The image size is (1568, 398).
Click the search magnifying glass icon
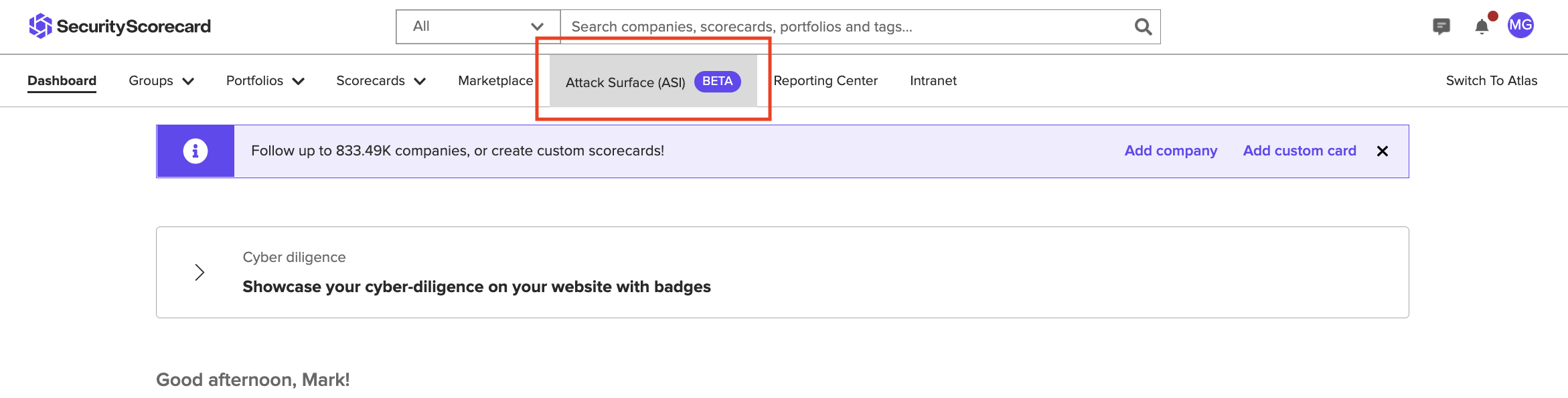(1143, 27)
